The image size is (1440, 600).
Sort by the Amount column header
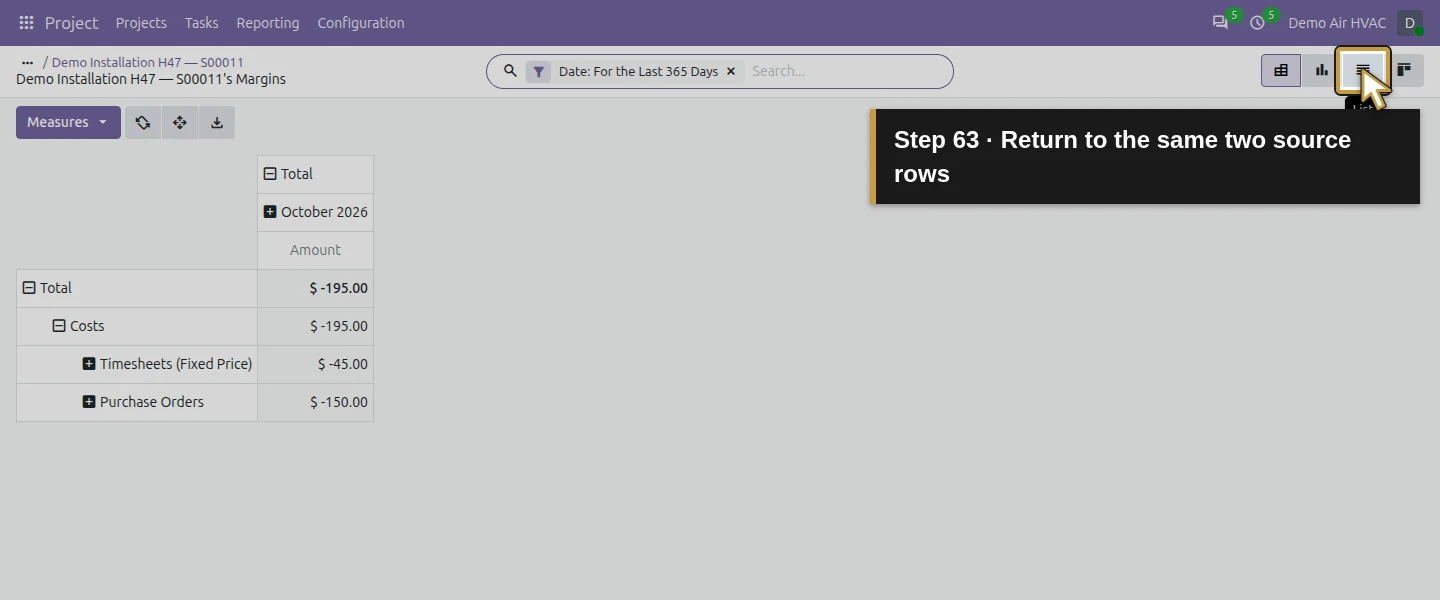click(x=315, y=250)
